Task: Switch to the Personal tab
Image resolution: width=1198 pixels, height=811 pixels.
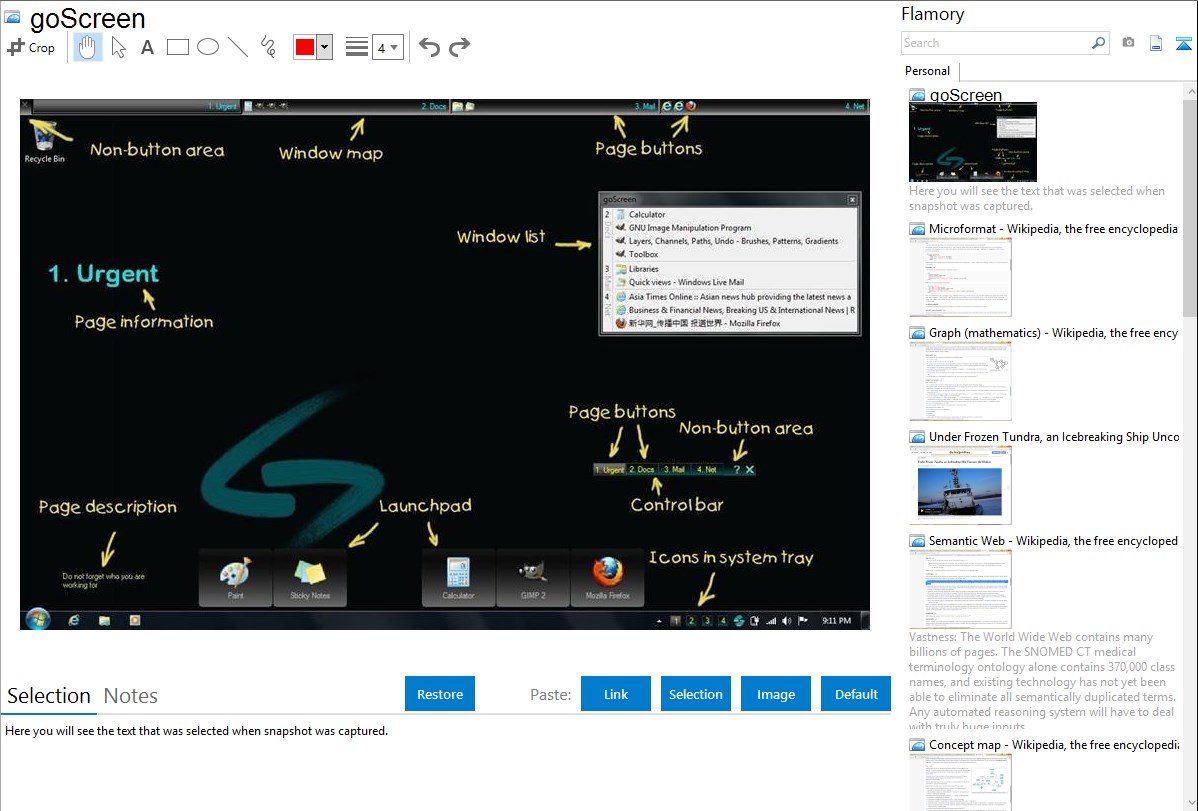Action: (x=928, y=70)
